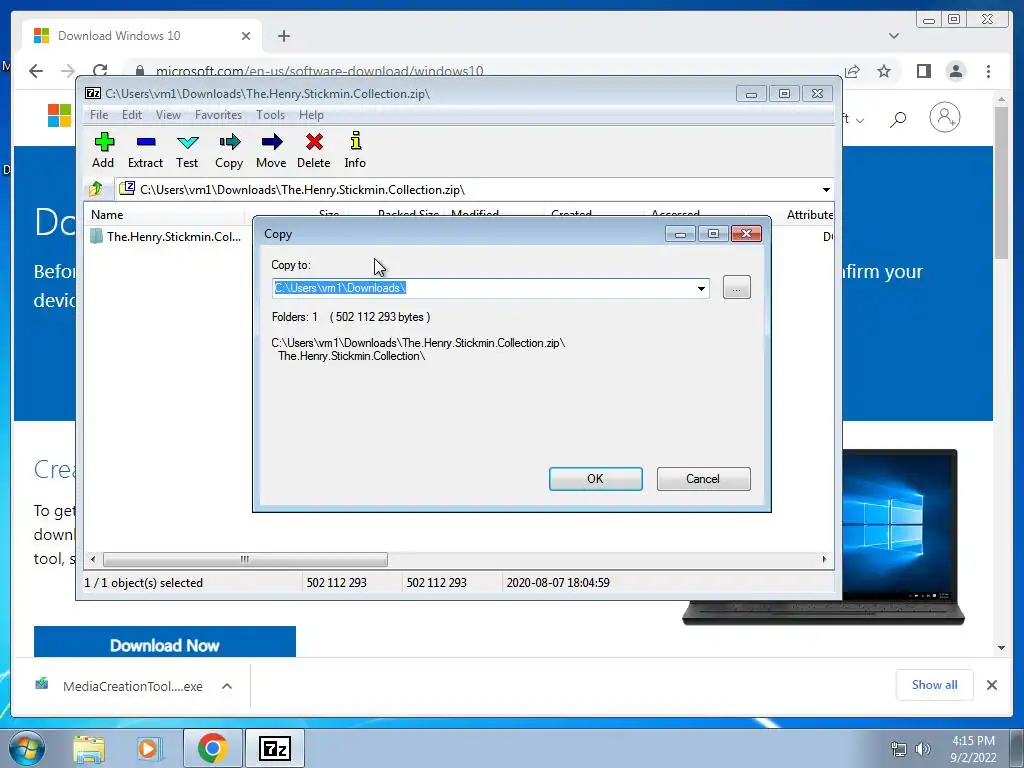
Task: Bookmark this page with star icon
Action: point(884,71)
